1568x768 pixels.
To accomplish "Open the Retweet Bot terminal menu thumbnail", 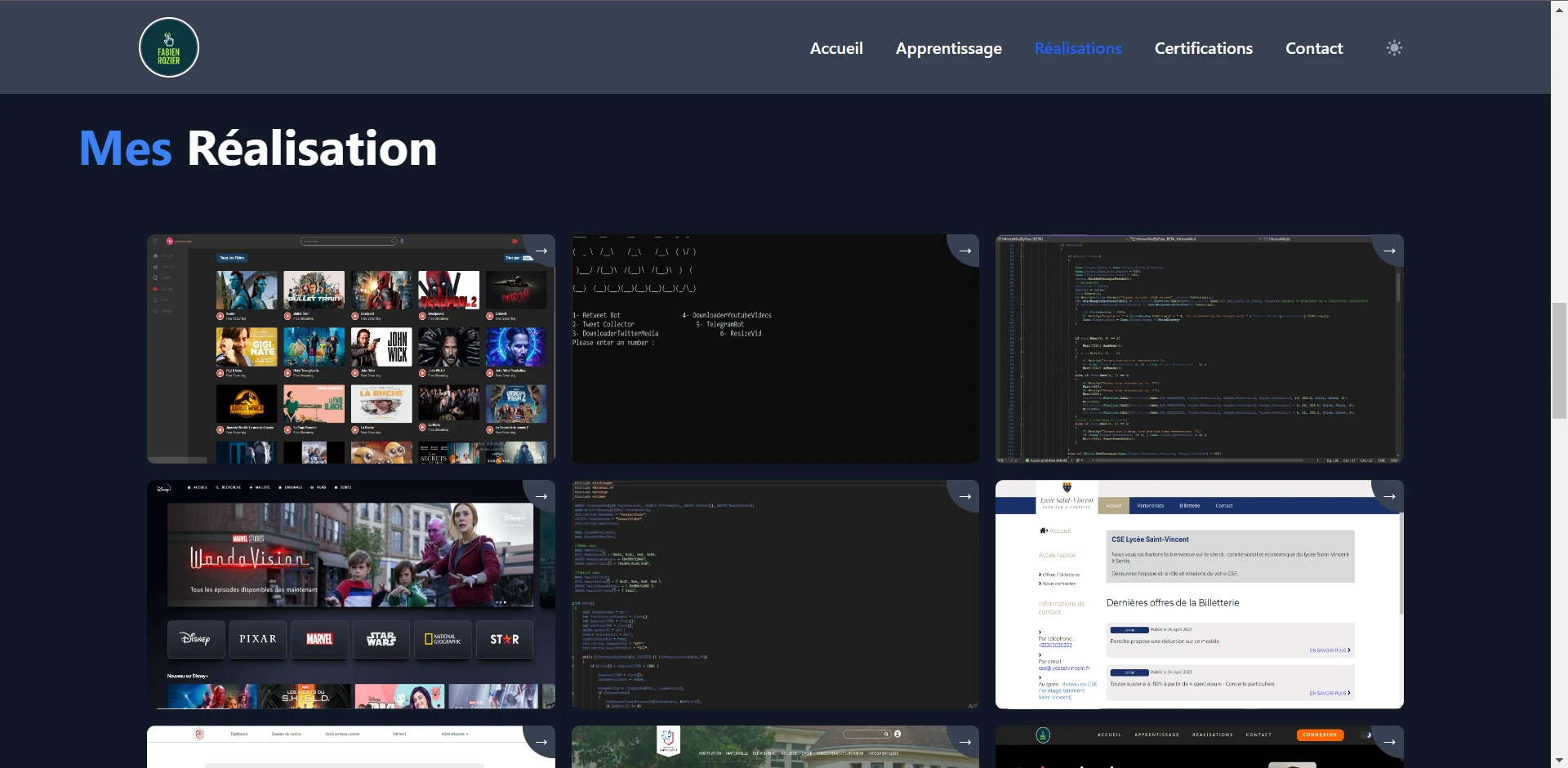I will click(x=775, y=349).
